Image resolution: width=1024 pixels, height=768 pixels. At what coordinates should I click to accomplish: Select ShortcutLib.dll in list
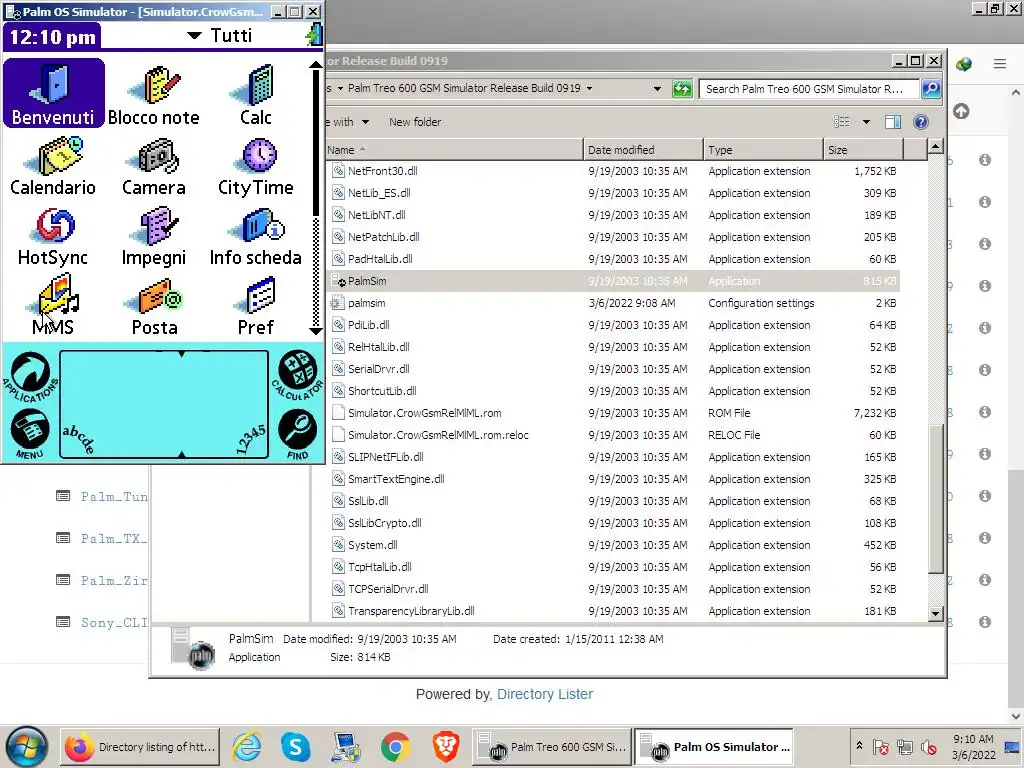click(613, 391)
